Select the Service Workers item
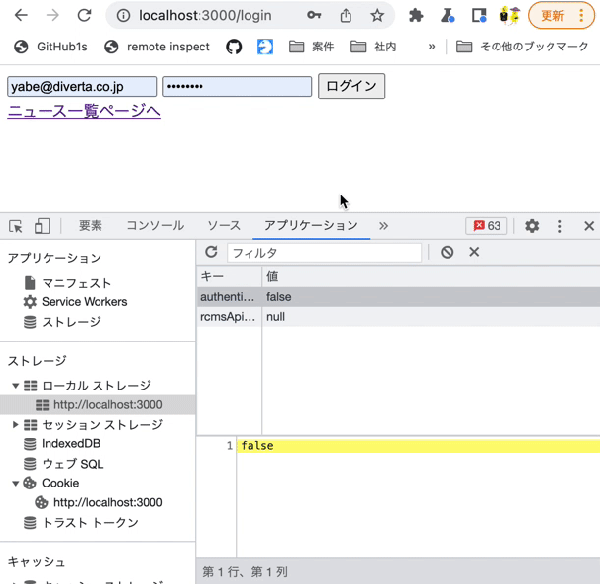The image size is (600, 584). (85, 302)
